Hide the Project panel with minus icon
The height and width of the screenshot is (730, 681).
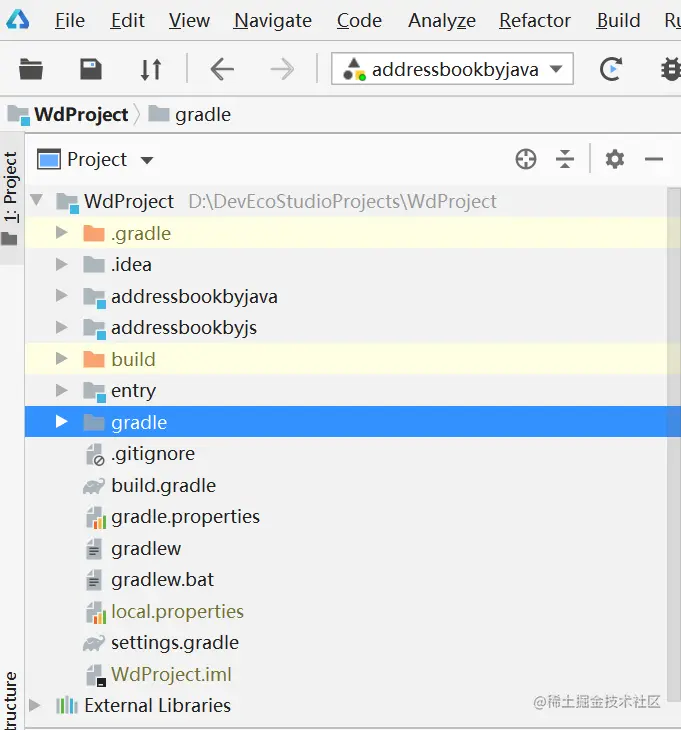point(654,159)
